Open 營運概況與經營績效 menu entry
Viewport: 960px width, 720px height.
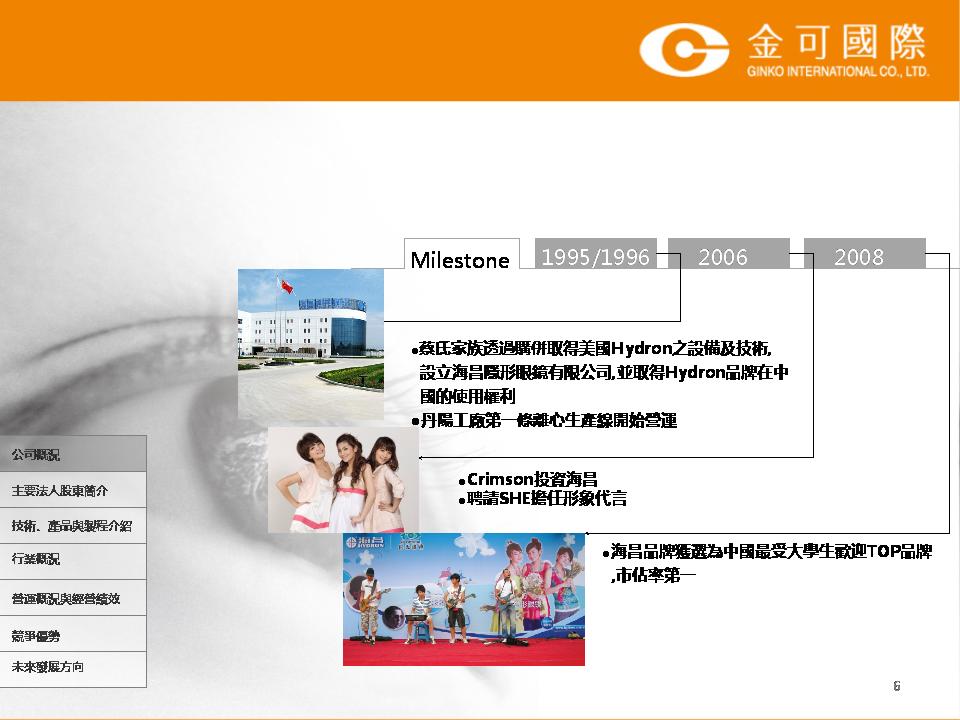coord(73,598)
